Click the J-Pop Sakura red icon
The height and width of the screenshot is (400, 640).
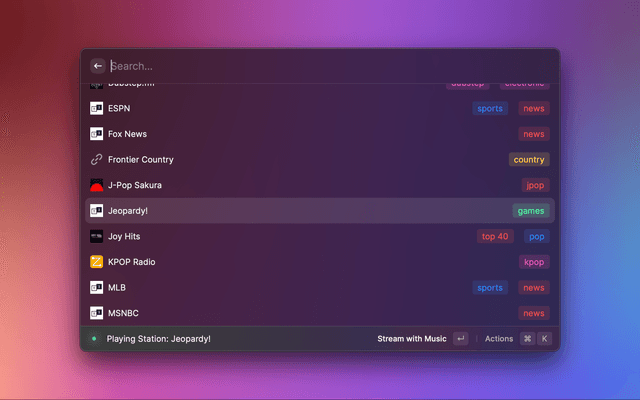click(97, 185)
